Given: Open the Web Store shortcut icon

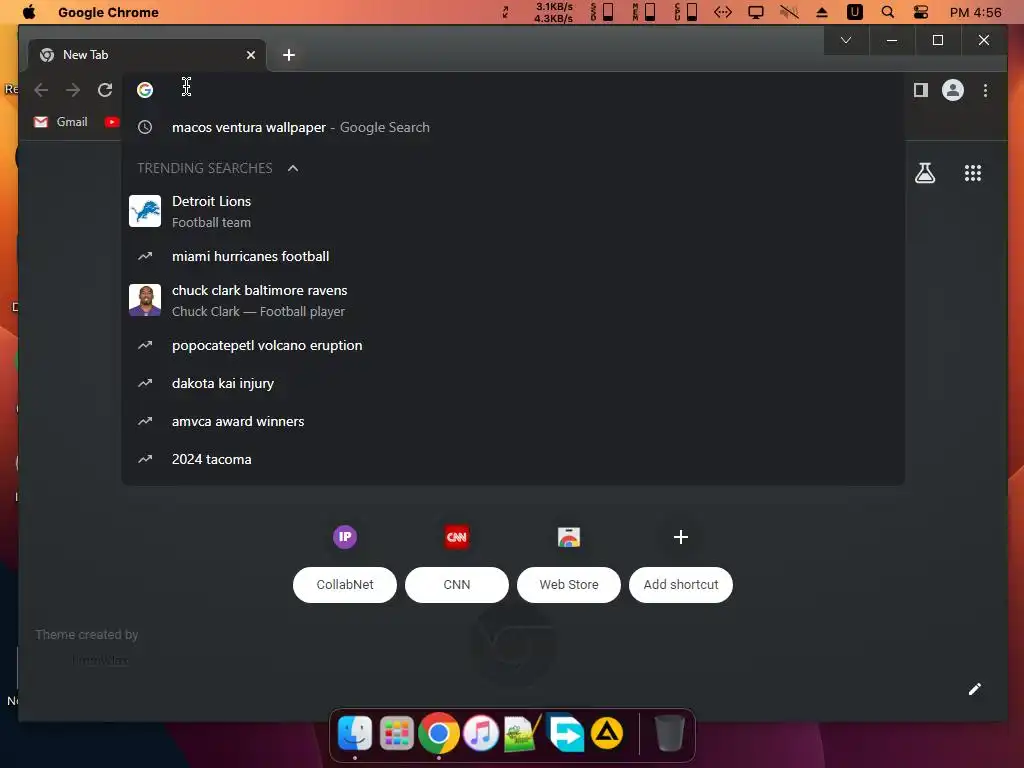Looking at the screenshot, I should coord(569,537).
